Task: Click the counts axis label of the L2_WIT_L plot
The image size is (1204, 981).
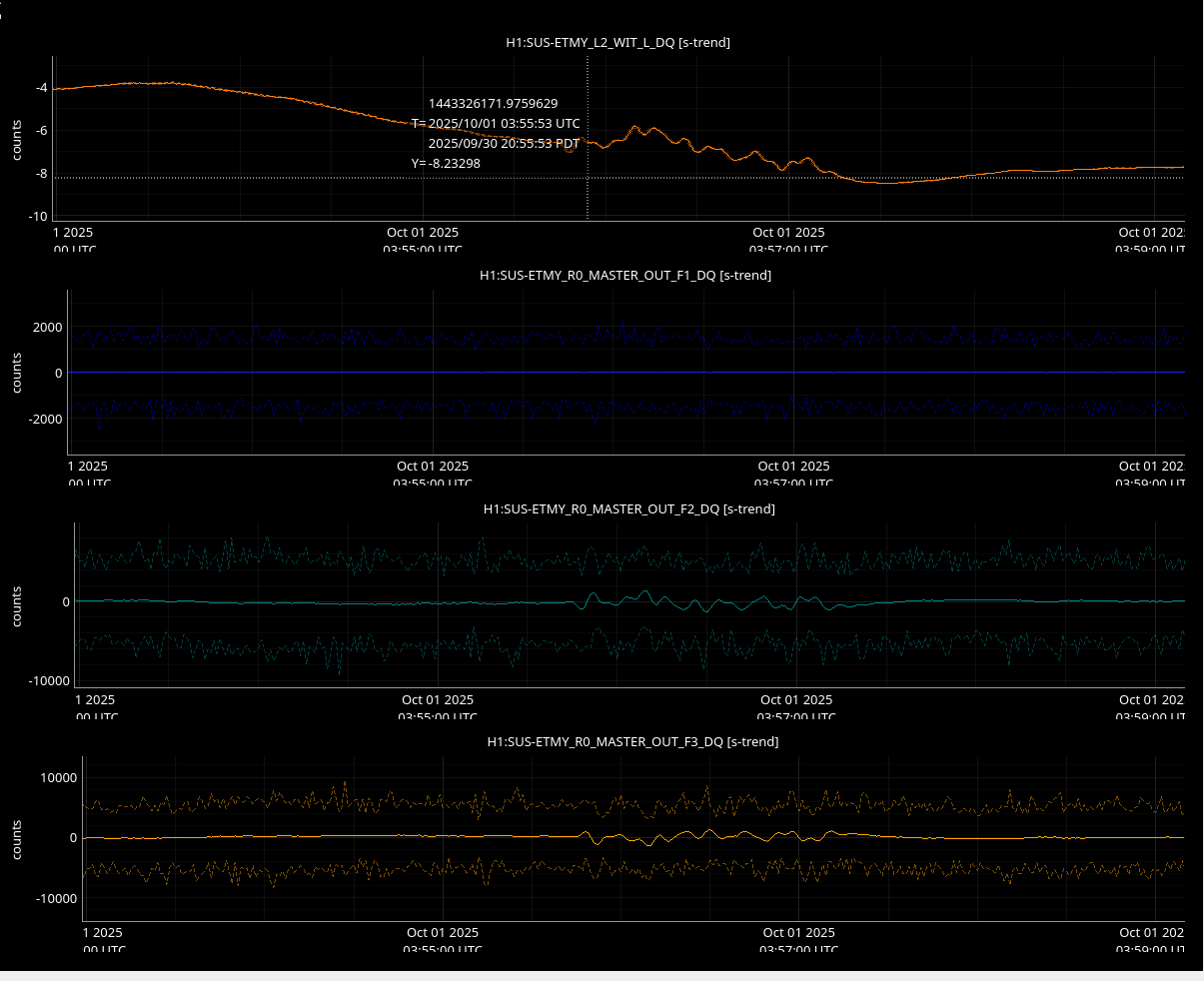Action: 17,140
